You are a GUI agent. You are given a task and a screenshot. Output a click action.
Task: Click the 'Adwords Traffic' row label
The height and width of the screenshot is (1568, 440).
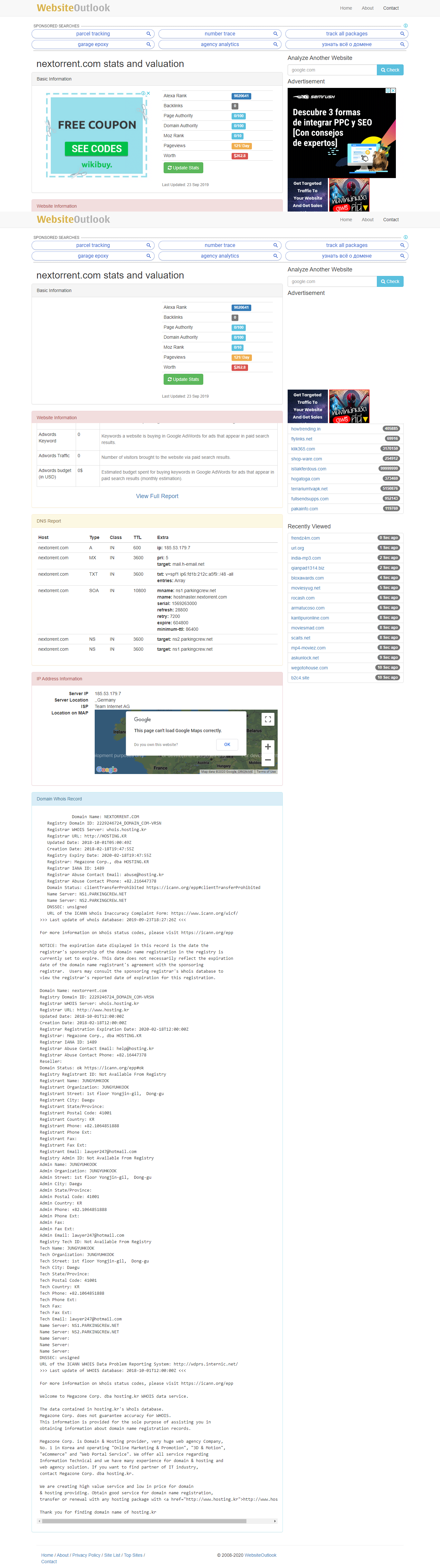(x=54, y=456)
